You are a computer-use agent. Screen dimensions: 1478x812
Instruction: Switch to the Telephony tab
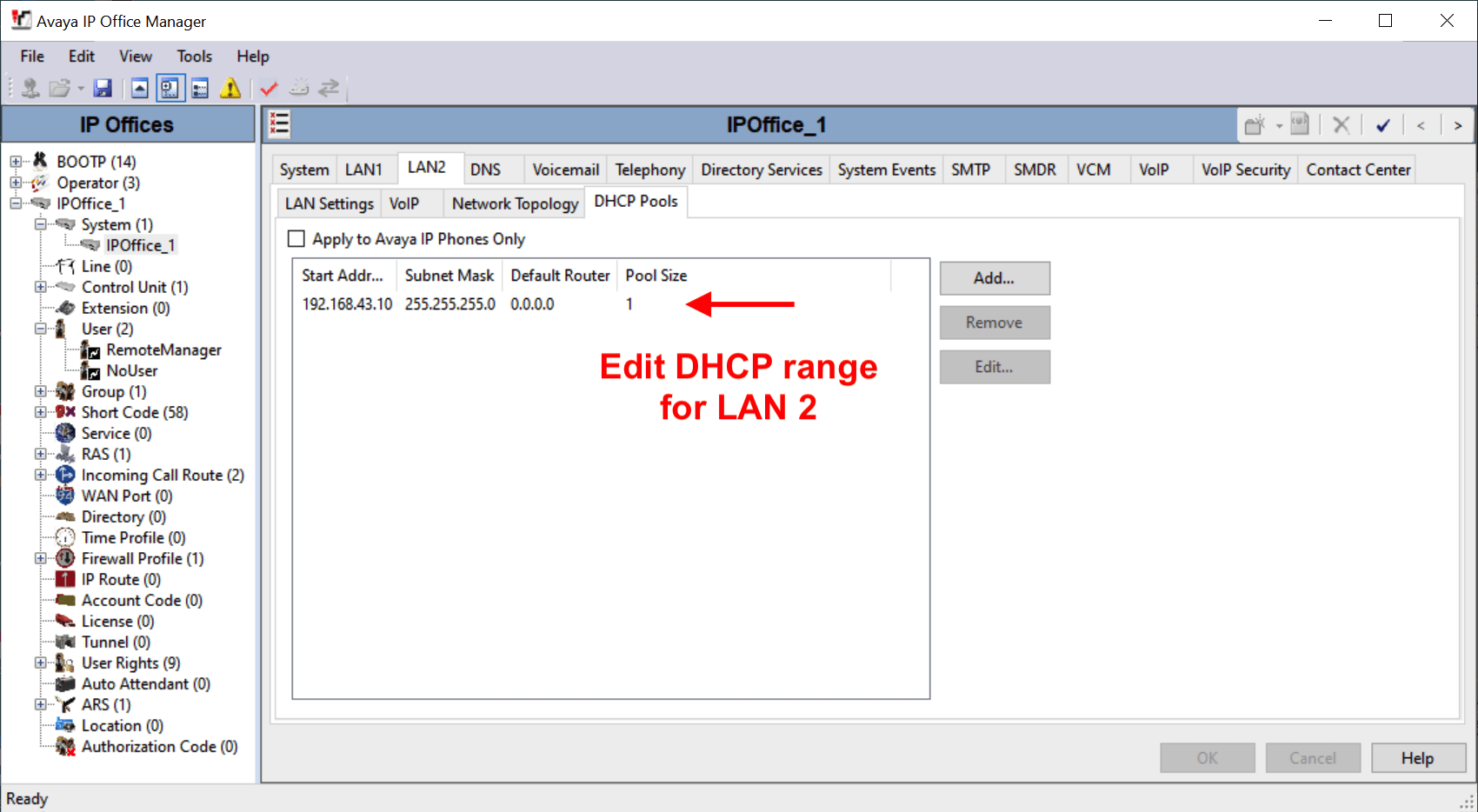click(650, 170)
